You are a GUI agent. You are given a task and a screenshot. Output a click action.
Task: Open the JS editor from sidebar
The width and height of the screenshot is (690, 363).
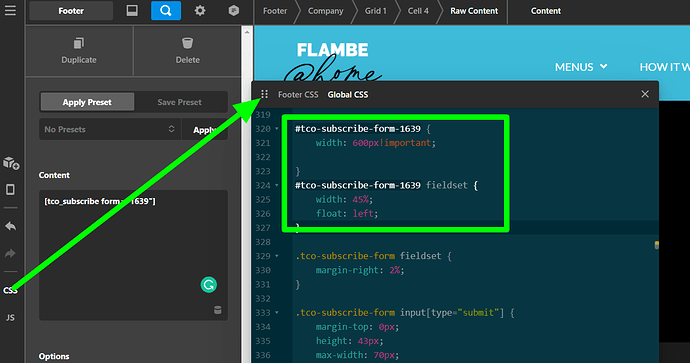click(x=10, y=318)
